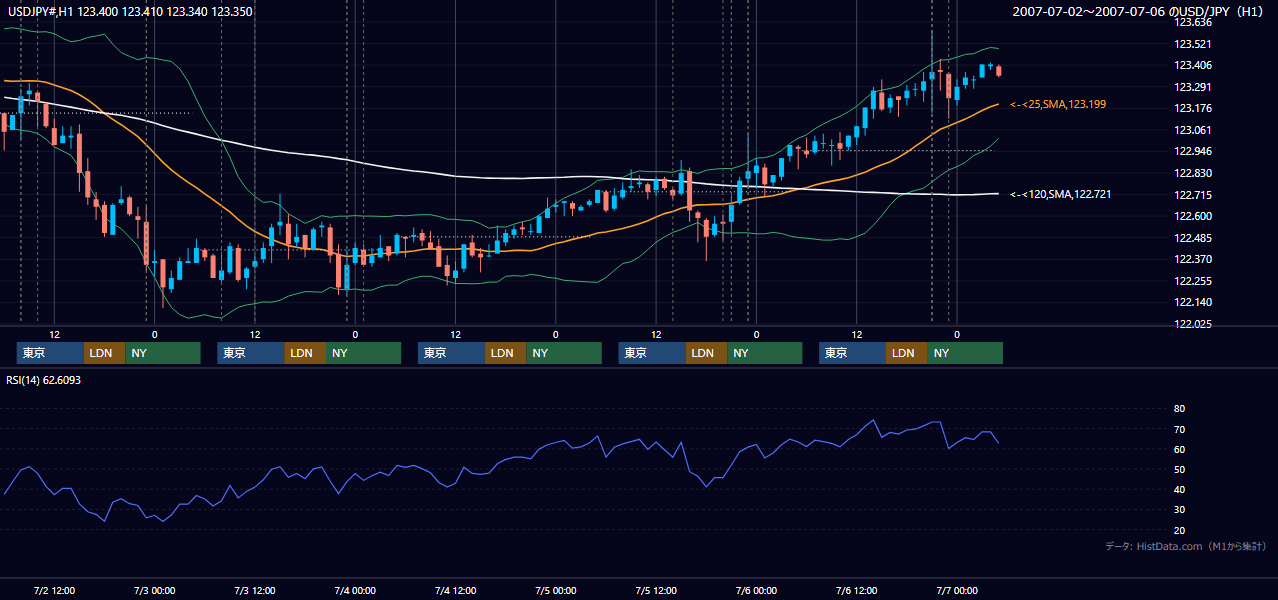Click RSI scale value 60
Viewport: 1278px width, 600px height.
point(1179,449)
